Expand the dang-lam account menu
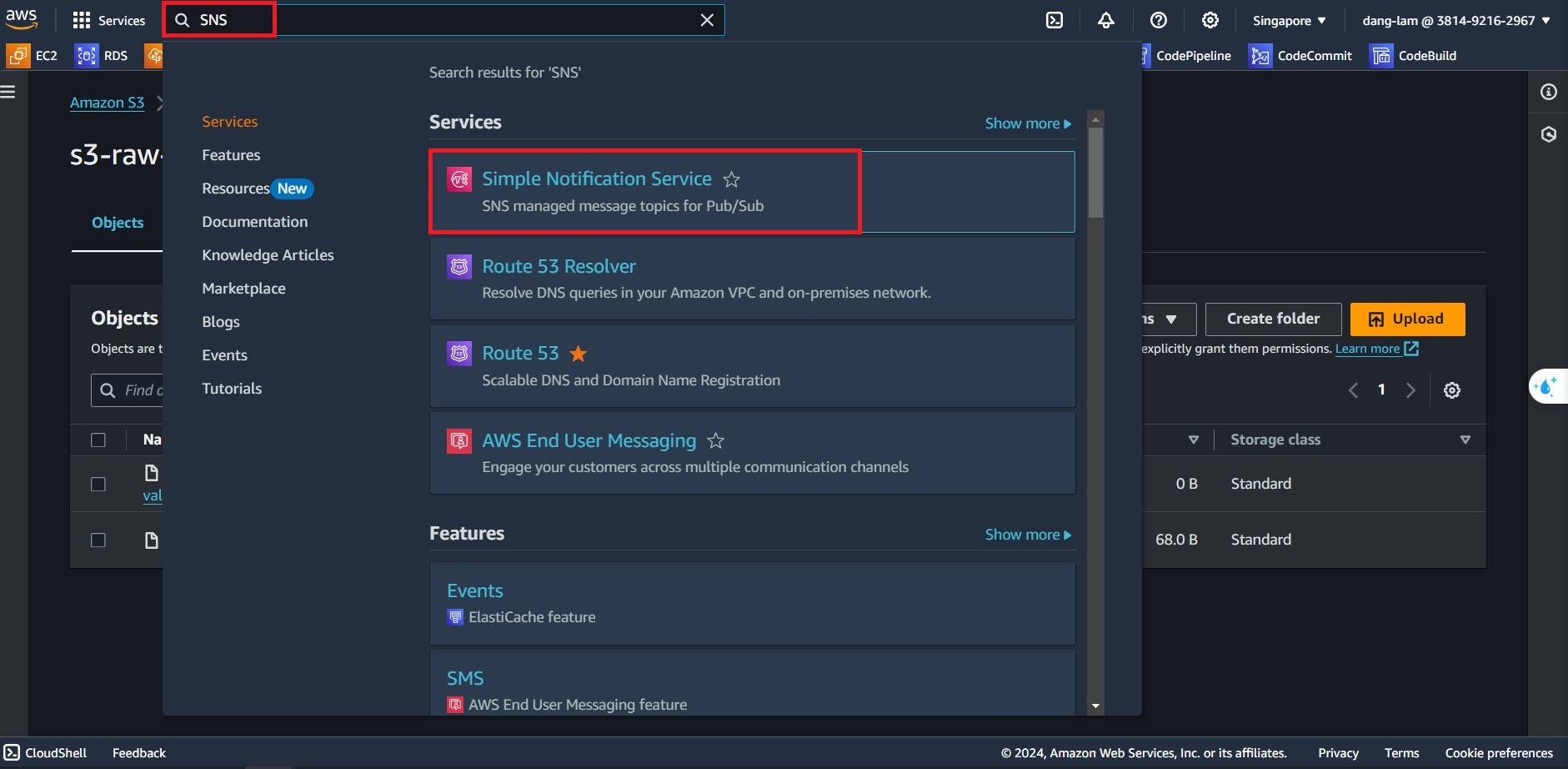1568x769 pixels. pos(1455,20)
